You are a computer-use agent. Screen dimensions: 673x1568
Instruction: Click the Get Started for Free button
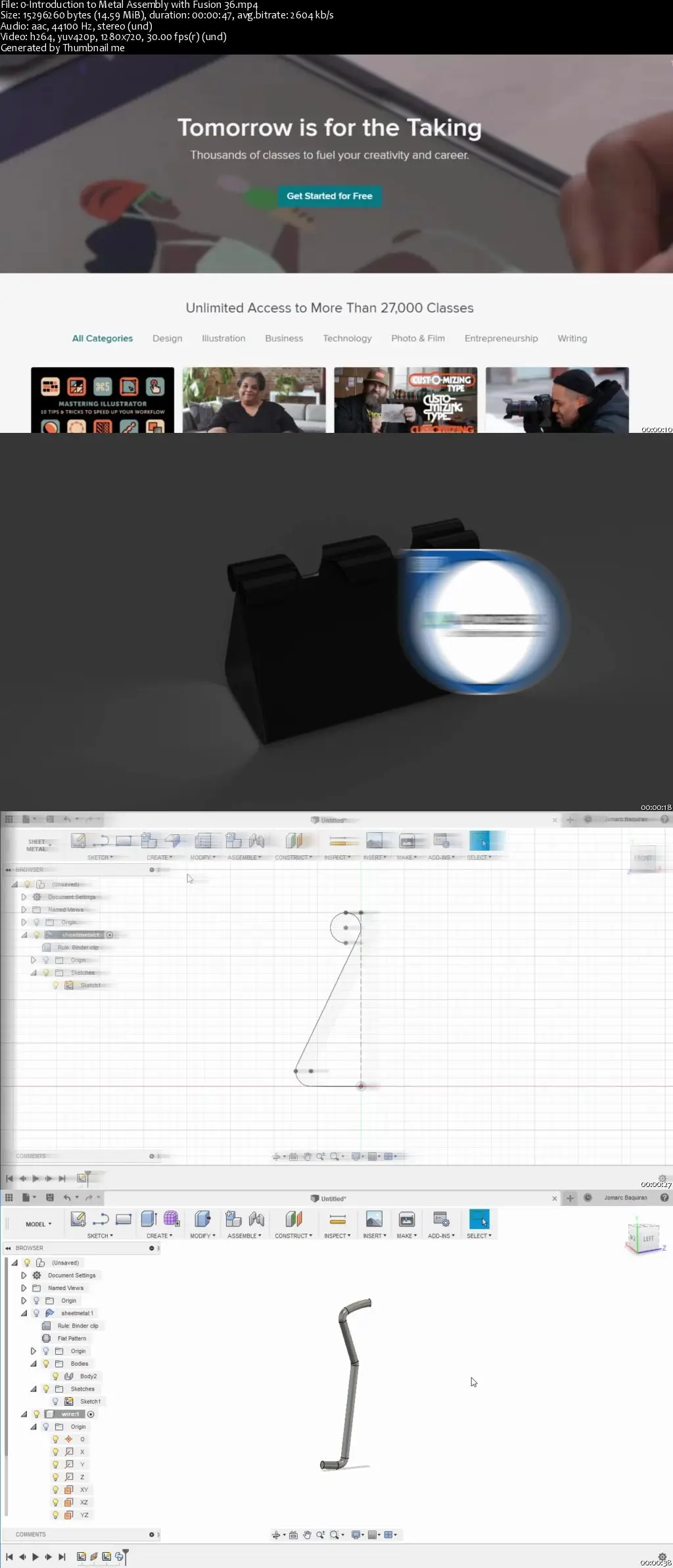pos(329,196)
